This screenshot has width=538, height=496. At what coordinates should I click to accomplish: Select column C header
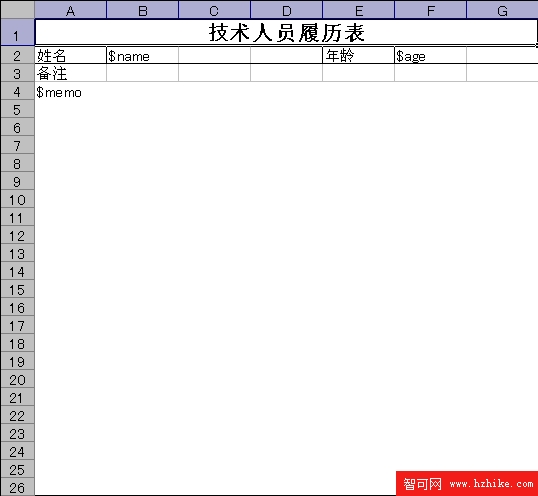[x=215, y=10]
